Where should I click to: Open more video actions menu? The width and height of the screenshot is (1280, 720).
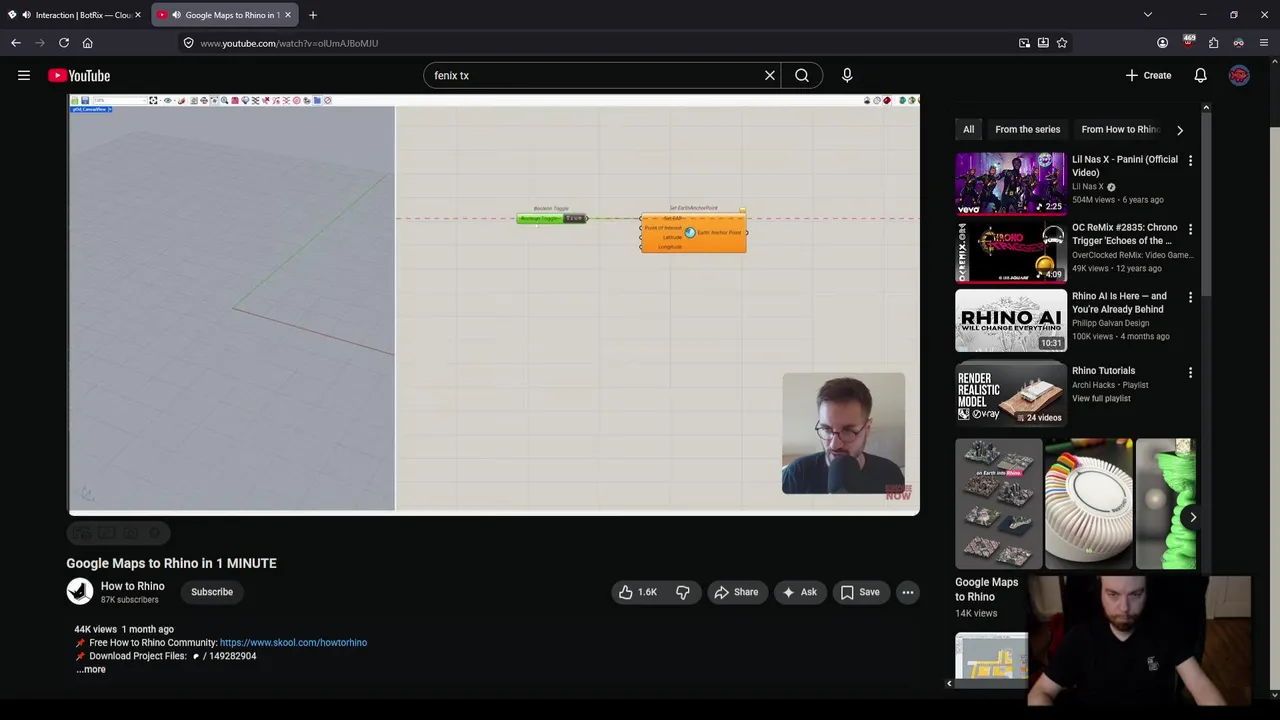pos(908,592)
